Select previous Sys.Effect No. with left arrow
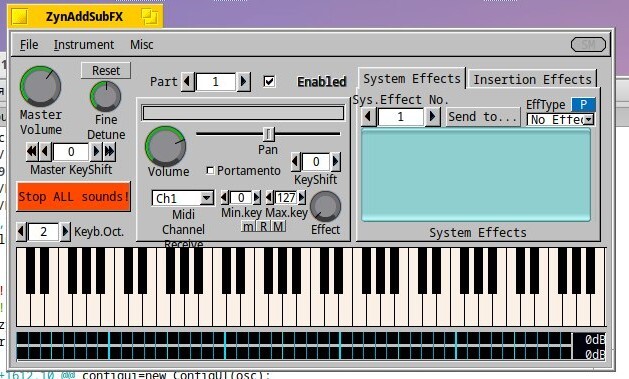629x379 pixels. [368, 117]
